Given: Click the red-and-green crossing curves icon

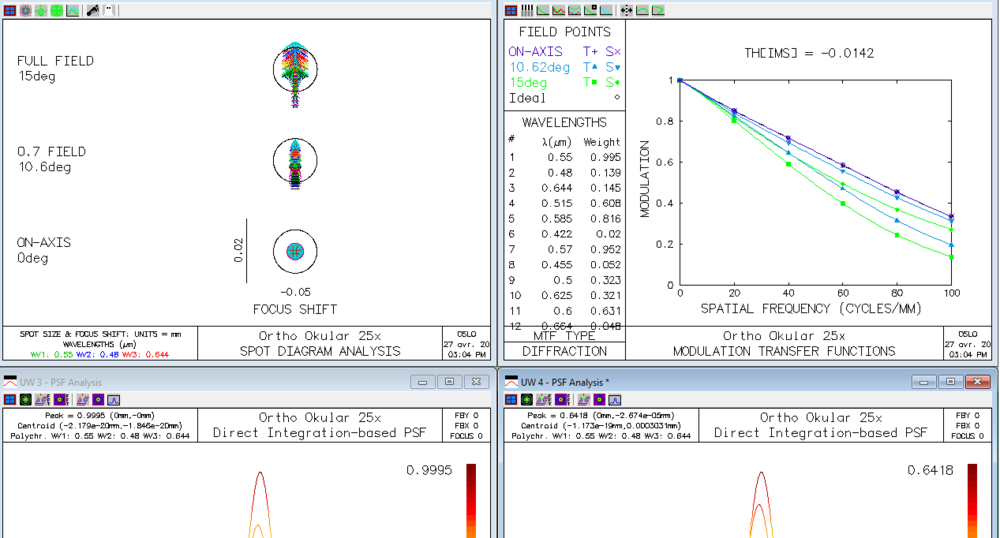Looking at the screenshot, I should click(559, 11).
